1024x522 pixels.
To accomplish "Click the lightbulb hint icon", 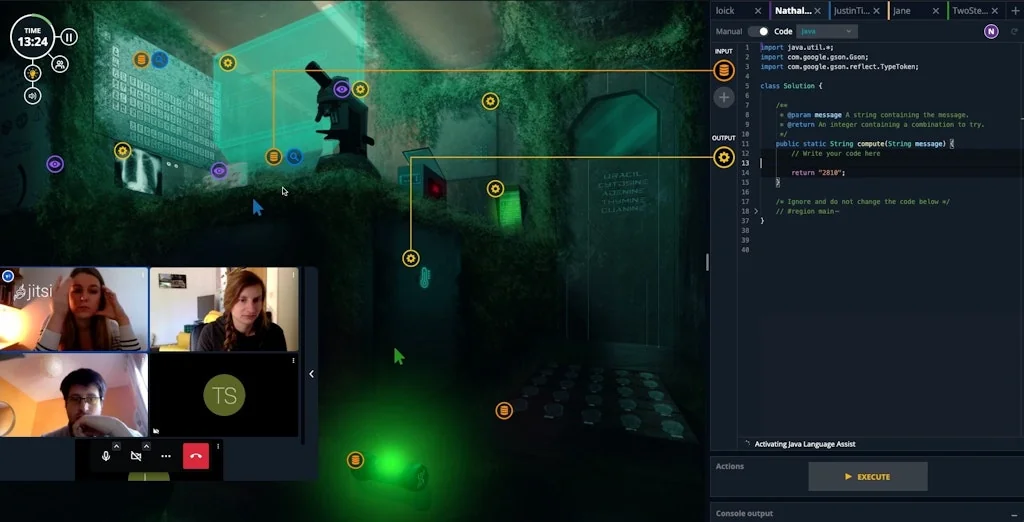I will (33, 73).
